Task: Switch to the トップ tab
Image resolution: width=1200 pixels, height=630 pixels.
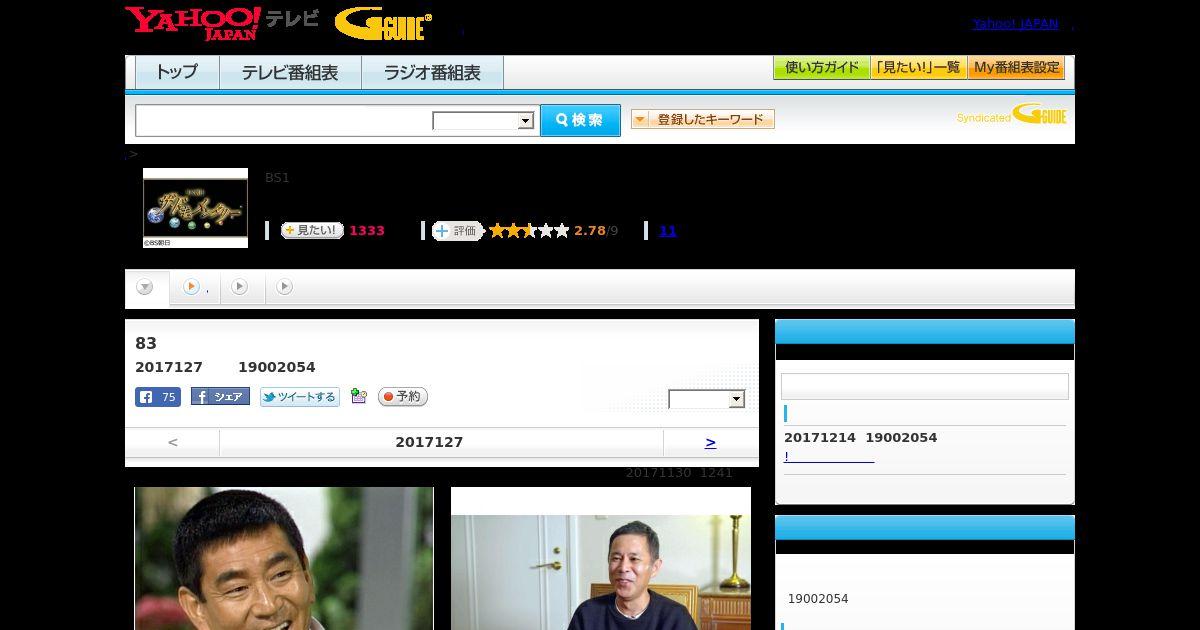Action: (x=177, y=73)
